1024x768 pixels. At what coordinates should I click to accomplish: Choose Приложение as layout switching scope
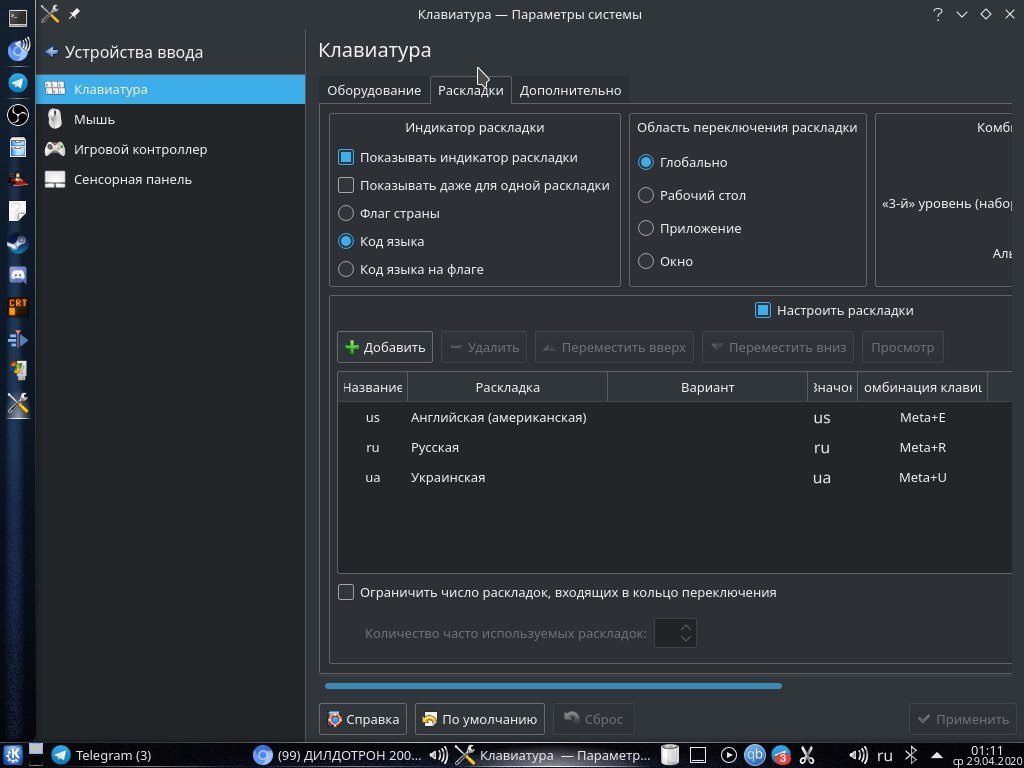(645, 228)
